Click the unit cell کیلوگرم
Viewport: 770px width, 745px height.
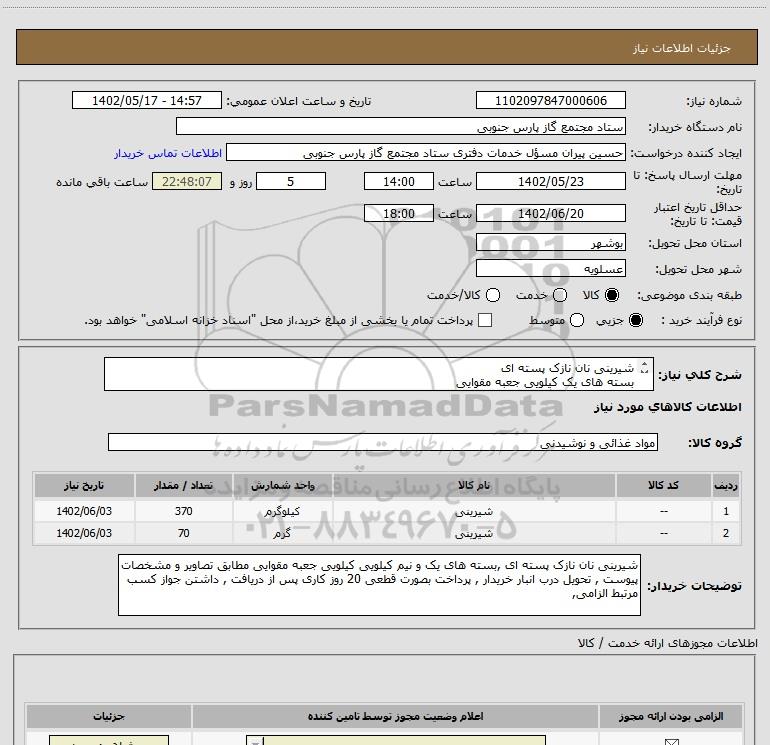(x=282, y=511)
